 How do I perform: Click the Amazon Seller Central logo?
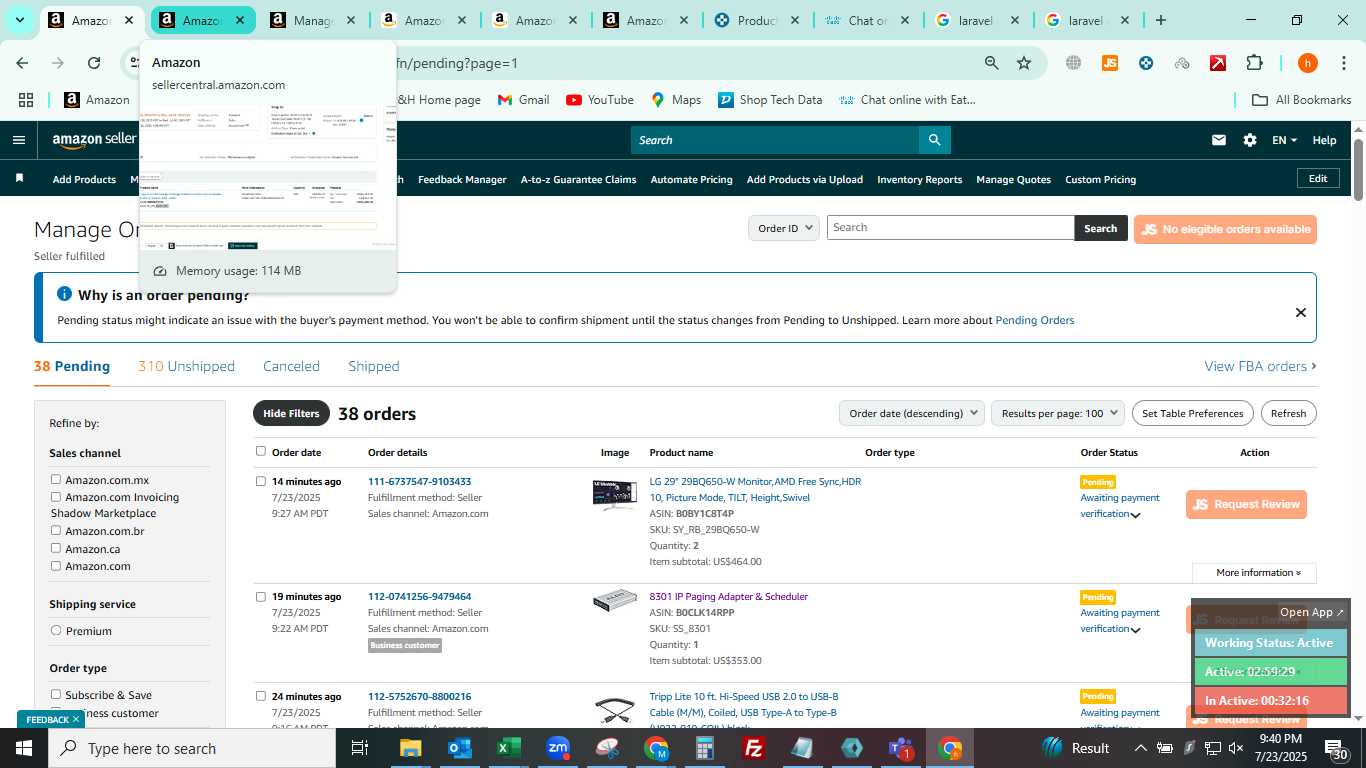click(x=94, y=140)
